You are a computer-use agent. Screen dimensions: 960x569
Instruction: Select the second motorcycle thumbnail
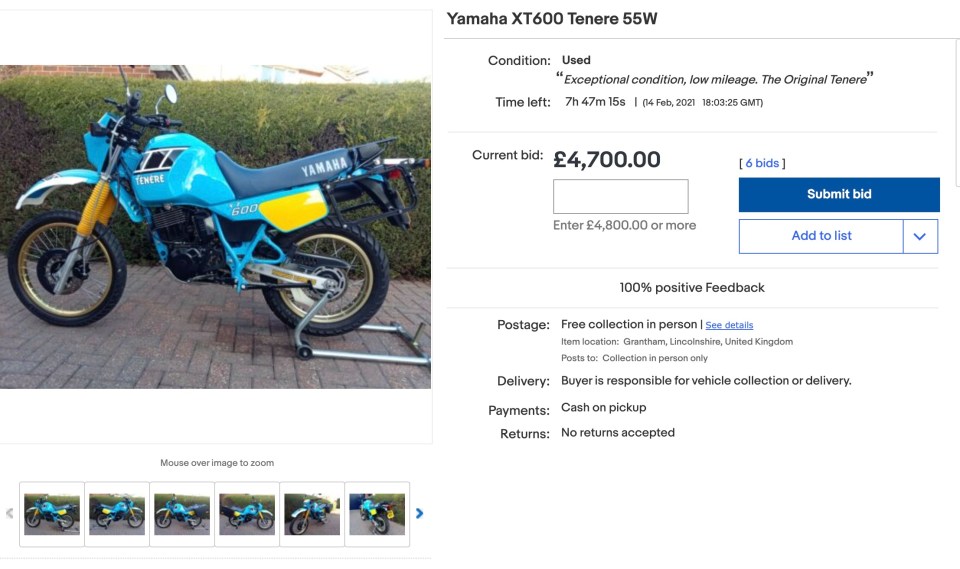[117, 514]
